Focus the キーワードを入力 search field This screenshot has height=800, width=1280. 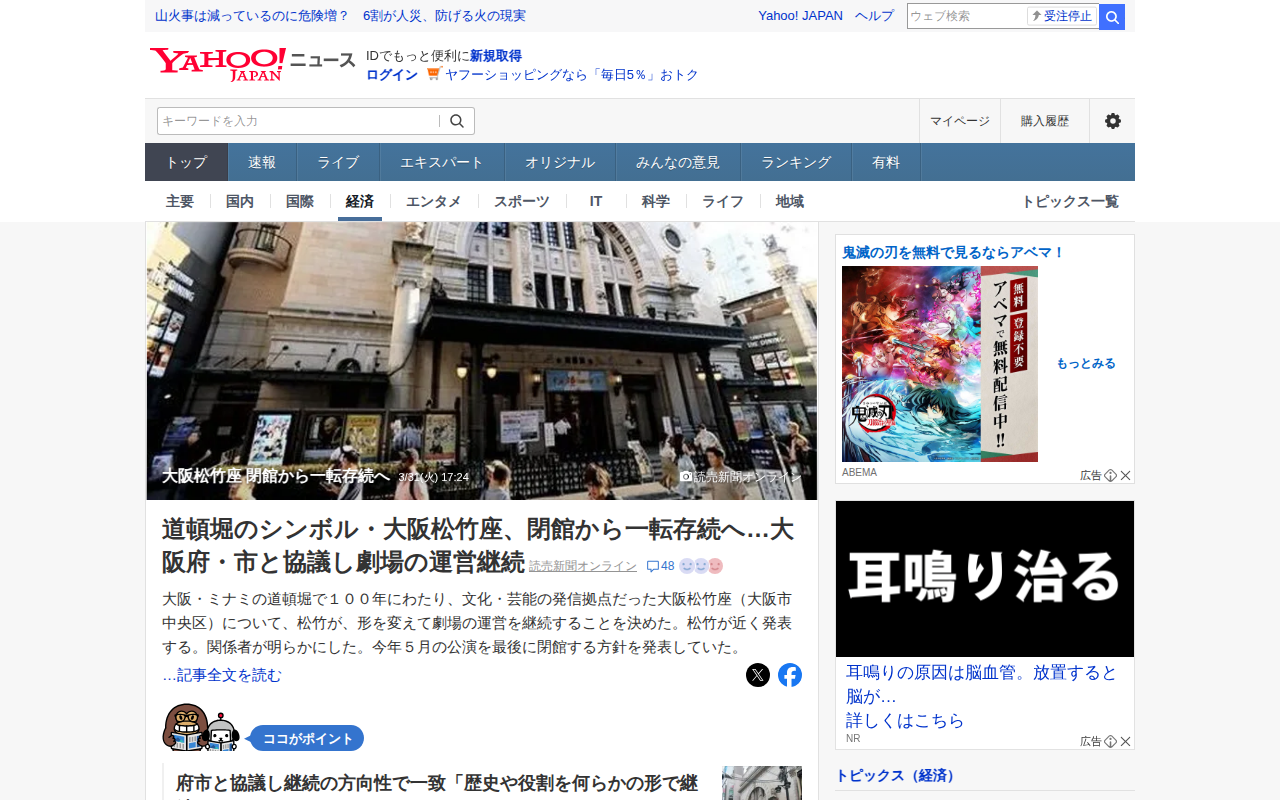pyautogui.click(x=298, y=121)
